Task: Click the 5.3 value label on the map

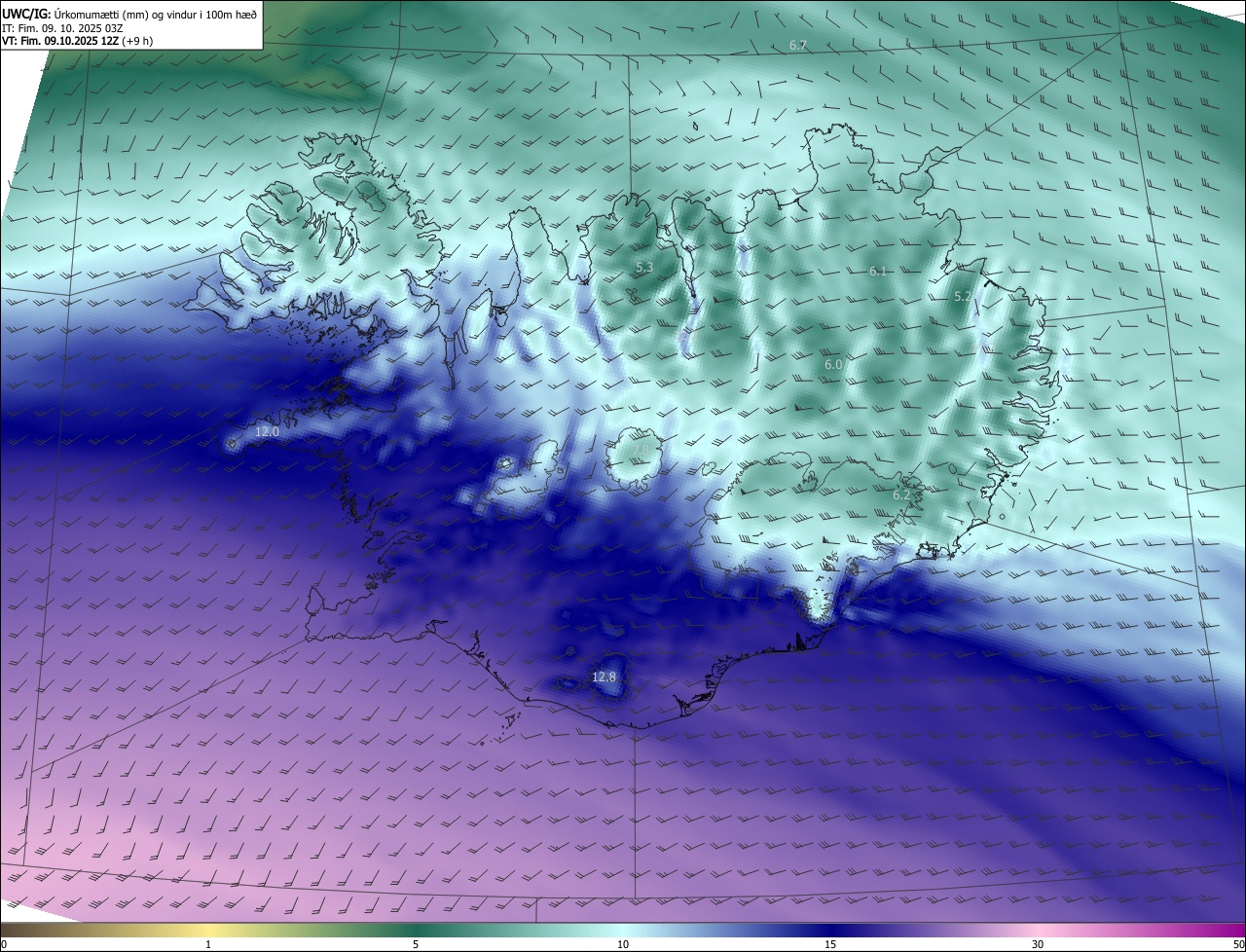Action: click(x=644, y=267)
